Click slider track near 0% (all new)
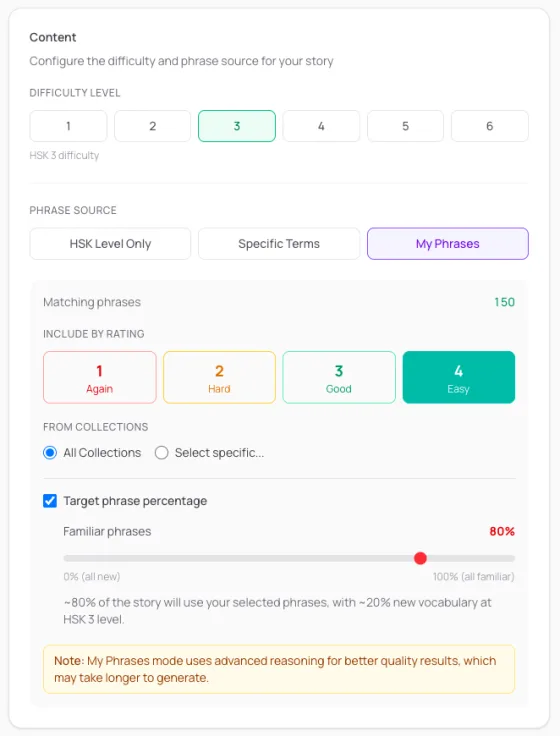This screenshot has height=736, width=560. coord(70,559)
